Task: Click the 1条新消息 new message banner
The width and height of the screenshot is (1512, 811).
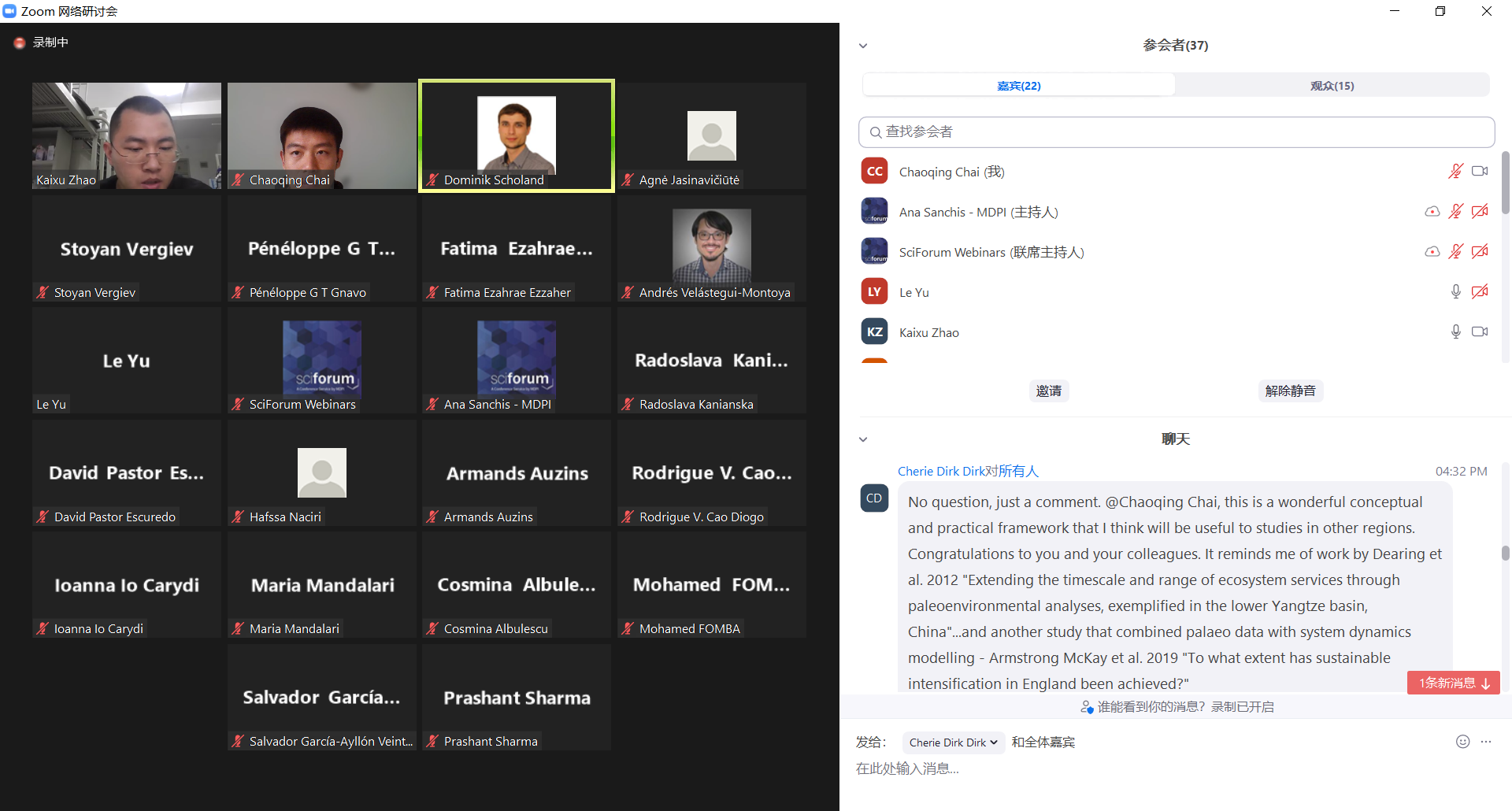Action: point(1453,683)
